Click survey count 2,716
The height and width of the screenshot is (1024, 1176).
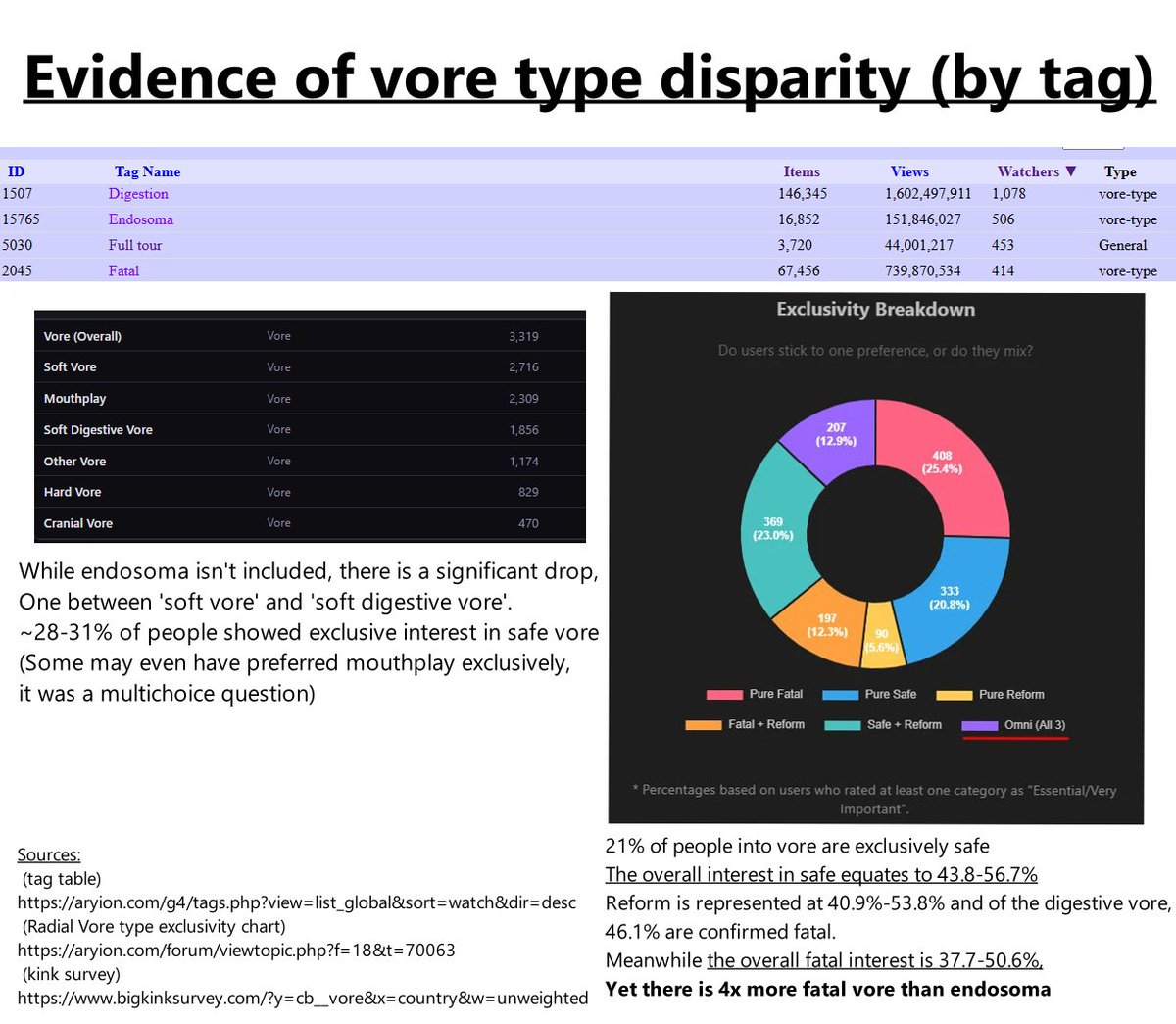[523, 367]
